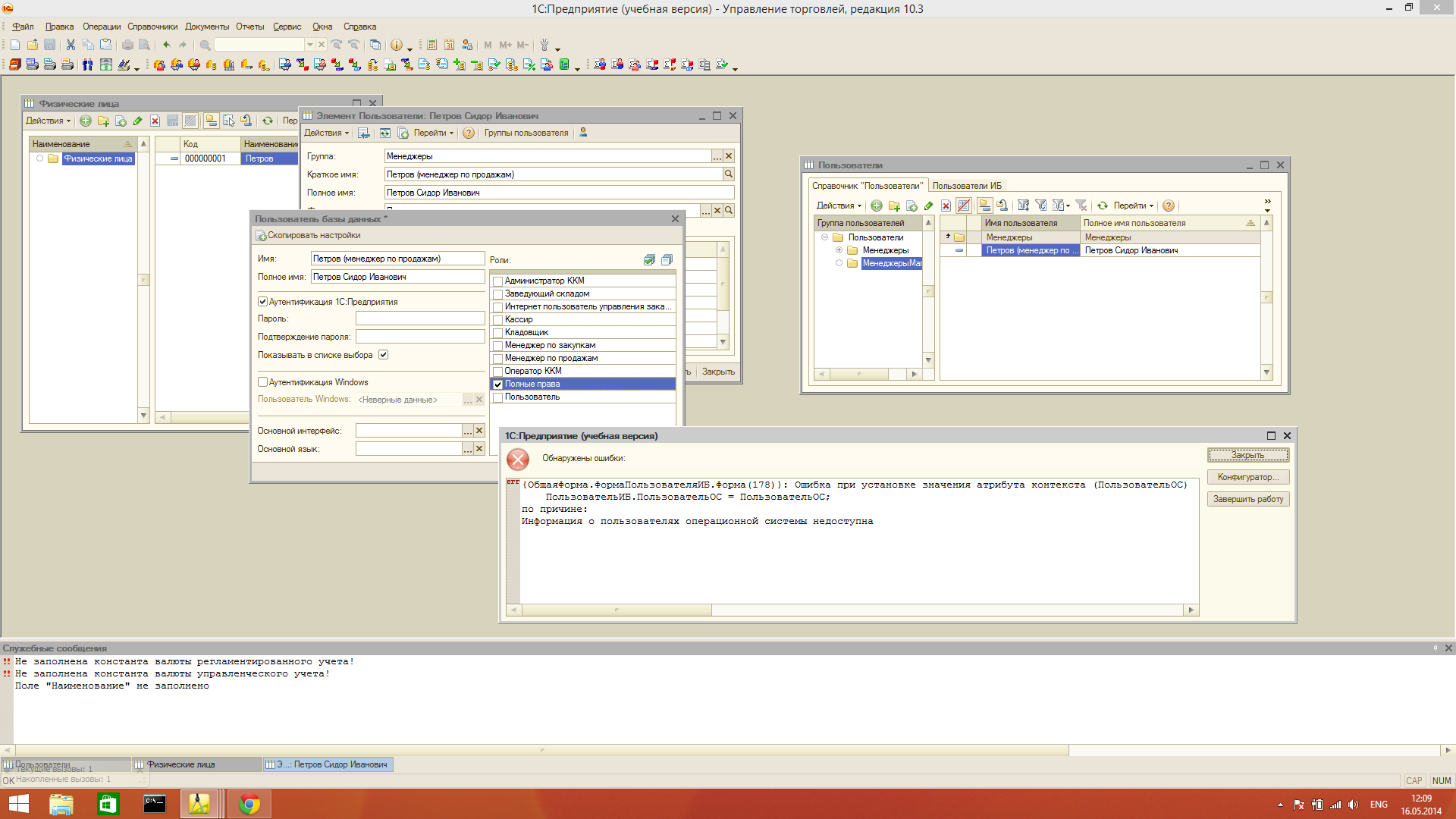Image resolution: width=1456 pixels, height=819 pixels.
Task: Click the Cut scissors icon
Action: [71, 45]
